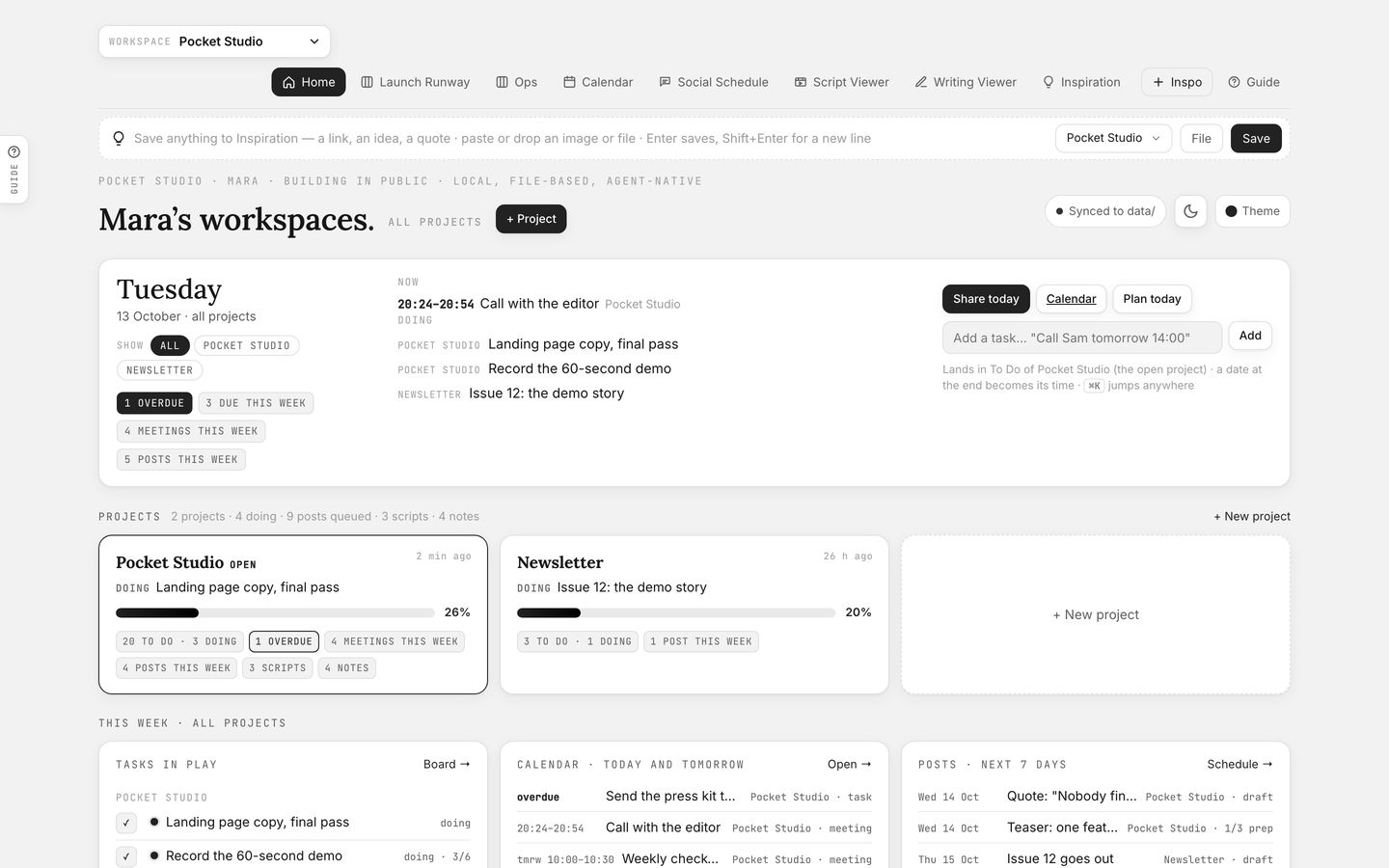Screen dimensions: 1389x868
Task: Open the Quote: "Nobody fin... post row
Action: 1096,797
